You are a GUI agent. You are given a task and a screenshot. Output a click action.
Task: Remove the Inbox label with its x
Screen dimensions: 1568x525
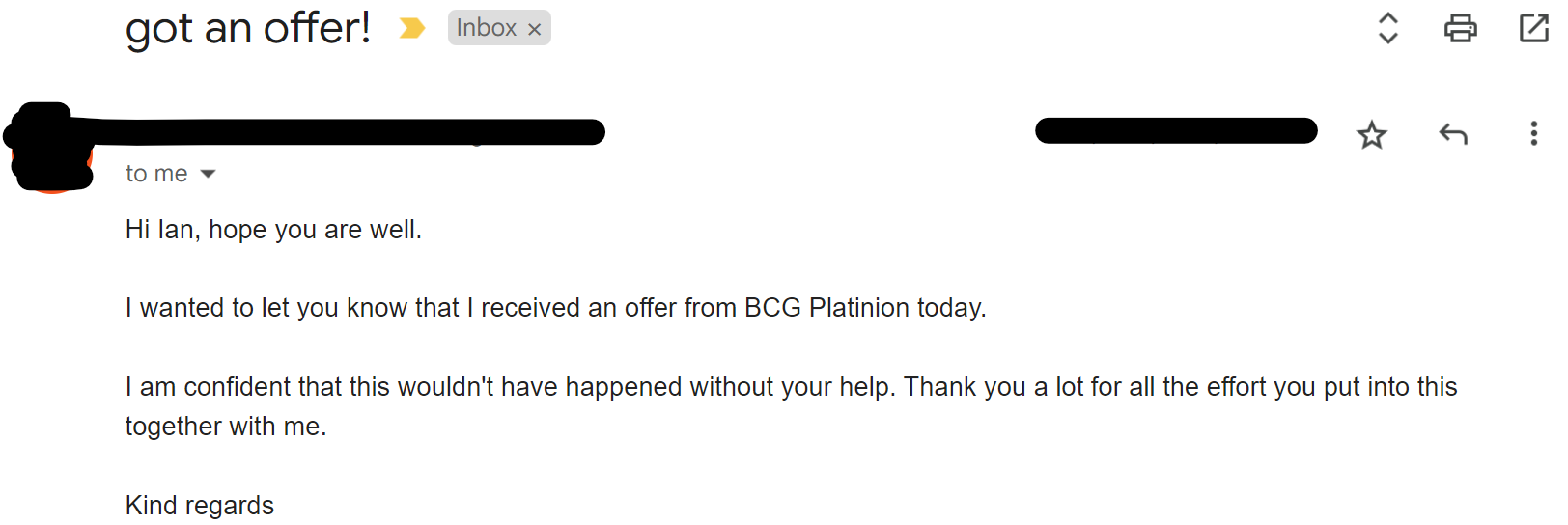tap(534, 30)
